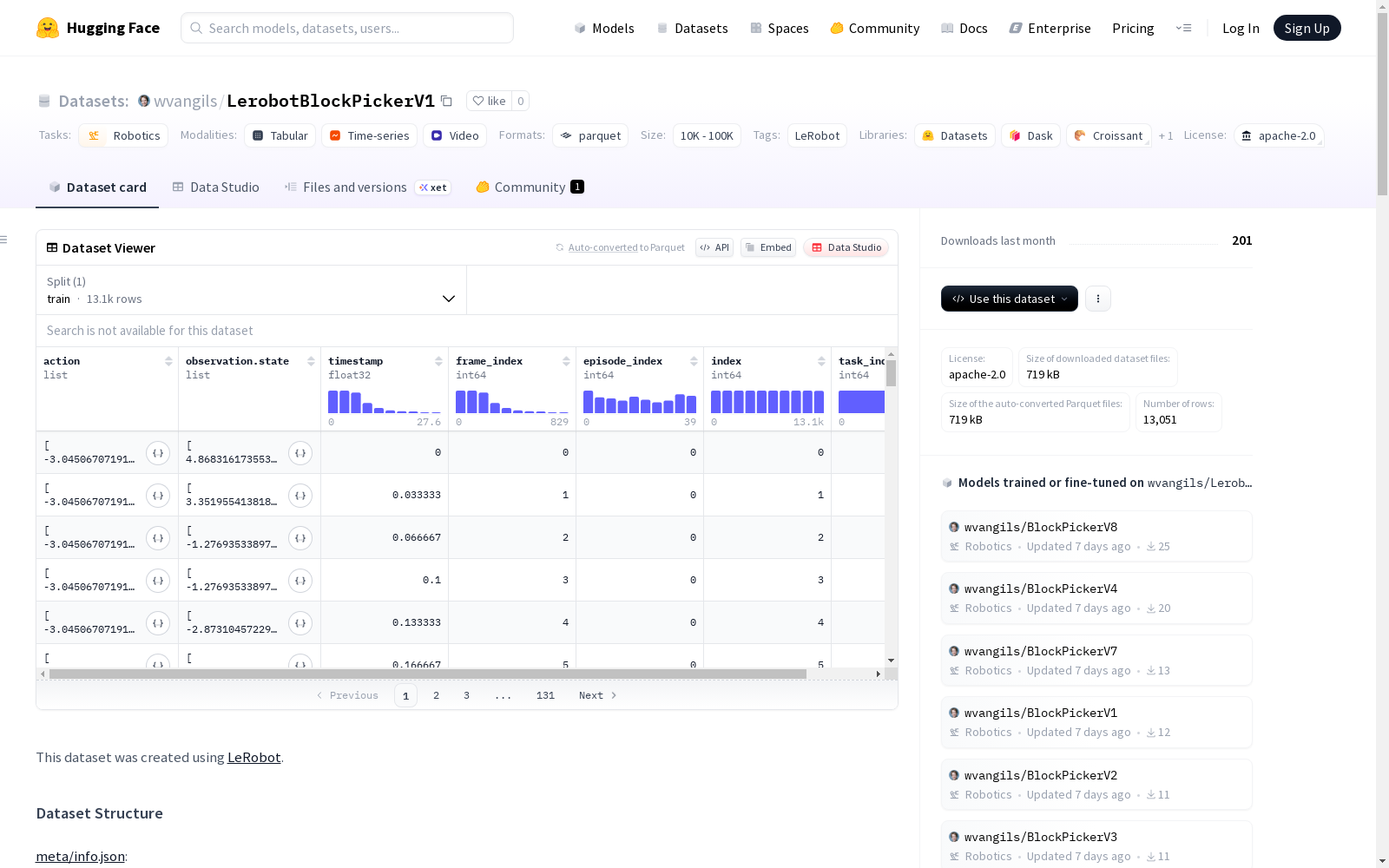Viewport: 1389px width, 868px height.
Task: Select the Dask library tag
Action: point(1030,135)
